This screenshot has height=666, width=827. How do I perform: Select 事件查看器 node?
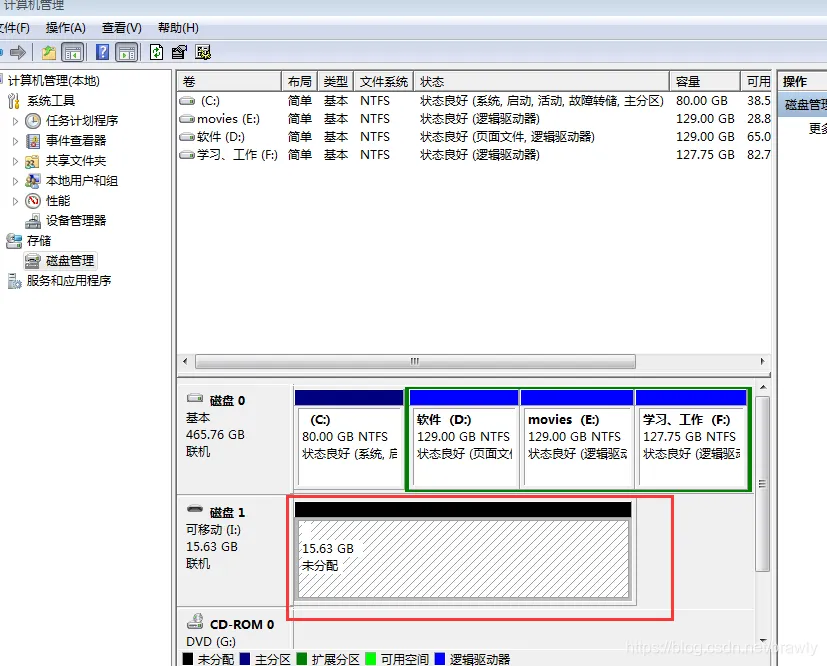coord(76,141)
